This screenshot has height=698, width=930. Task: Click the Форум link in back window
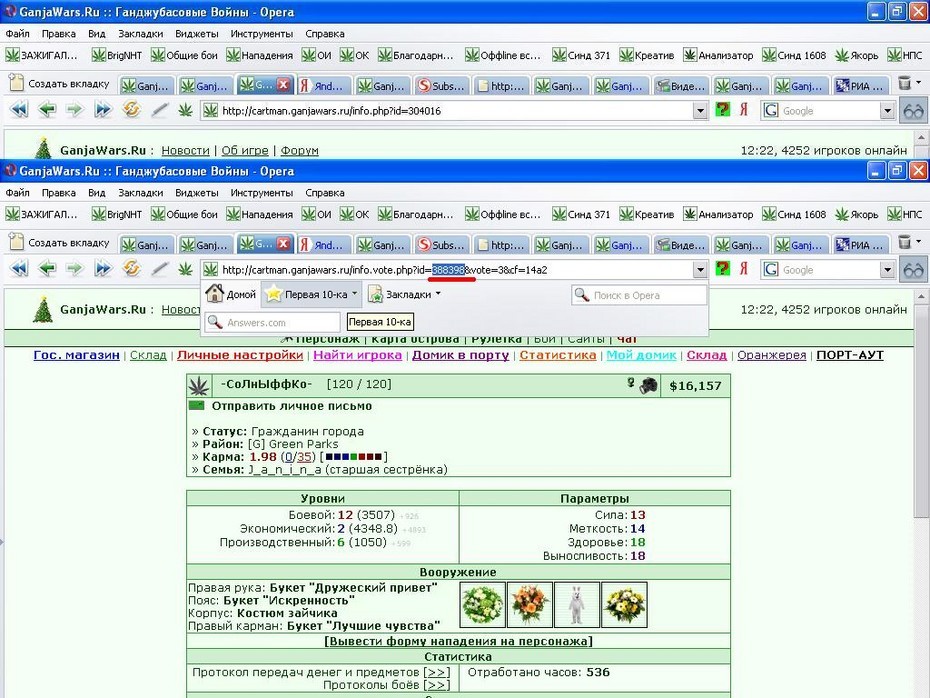click(x=300, y=150)
